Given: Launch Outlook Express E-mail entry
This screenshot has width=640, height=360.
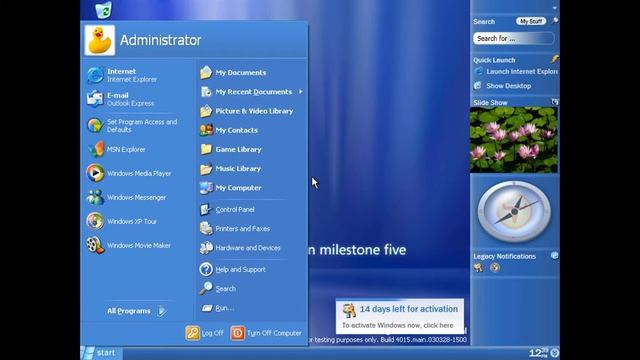Looking at the screenshot, I should click(121, 99).
